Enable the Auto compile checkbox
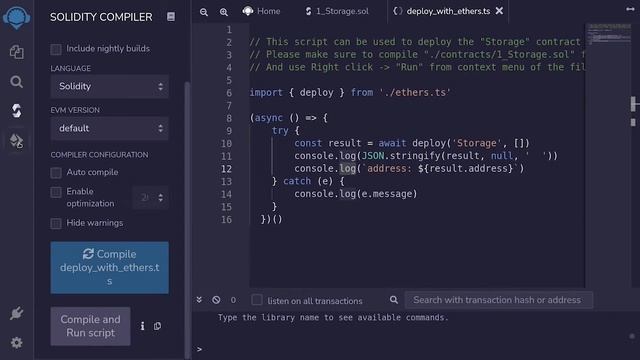 click(56, 173)
